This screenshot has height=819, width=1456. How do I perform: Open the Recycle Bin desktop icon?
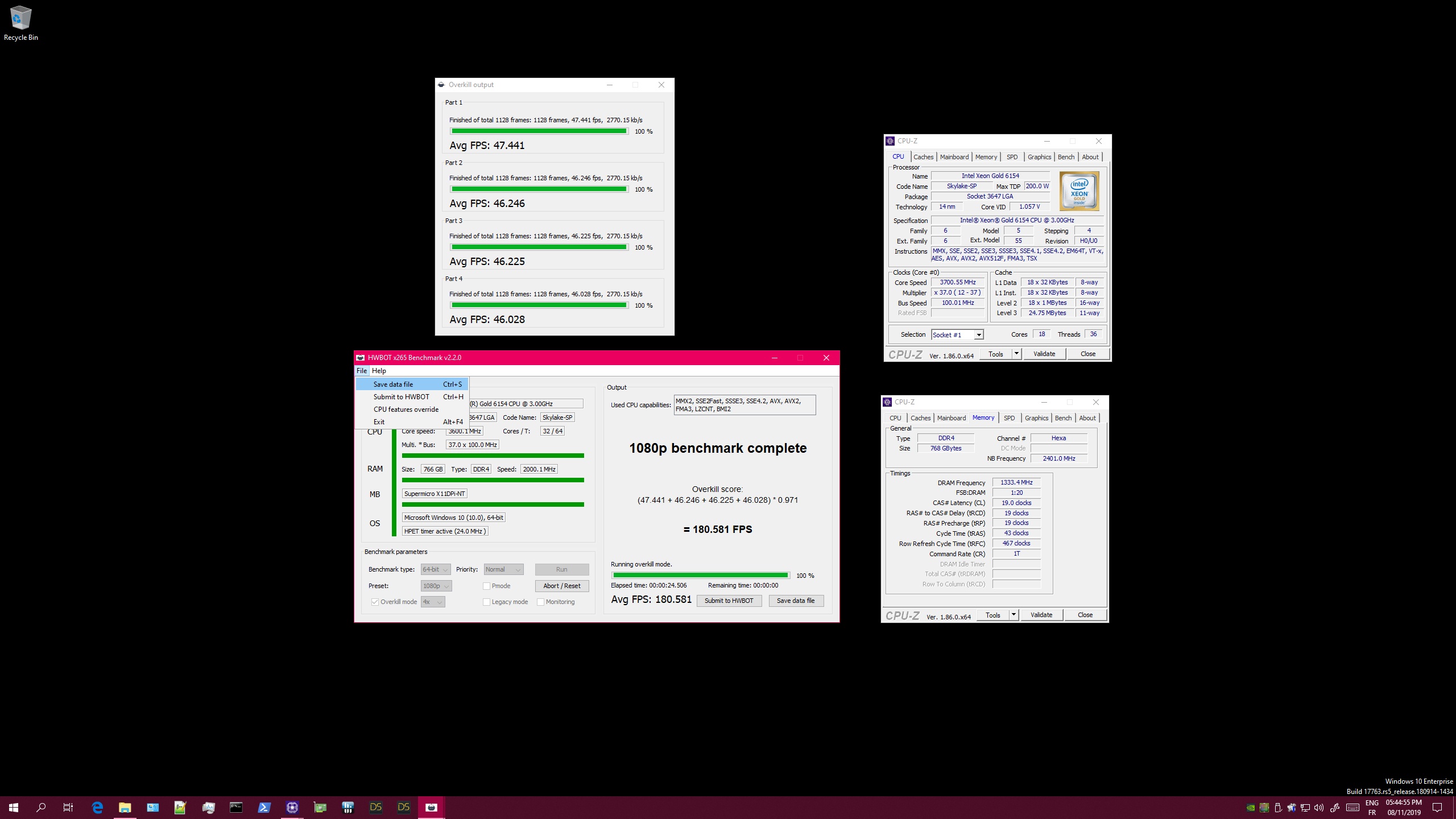click(x=20, y=23)
